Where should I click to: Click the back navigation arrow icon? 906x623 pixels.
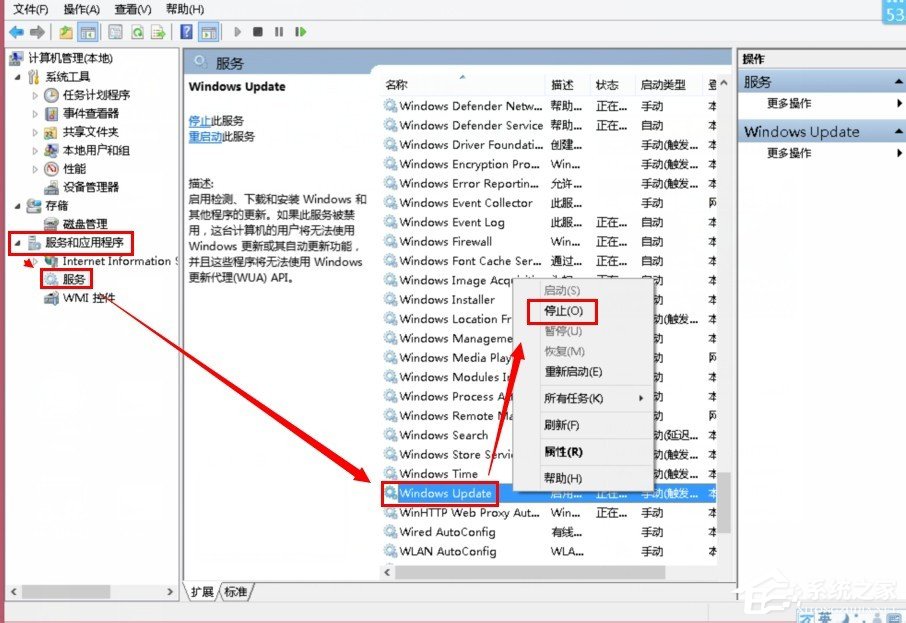tap(15, 31)
